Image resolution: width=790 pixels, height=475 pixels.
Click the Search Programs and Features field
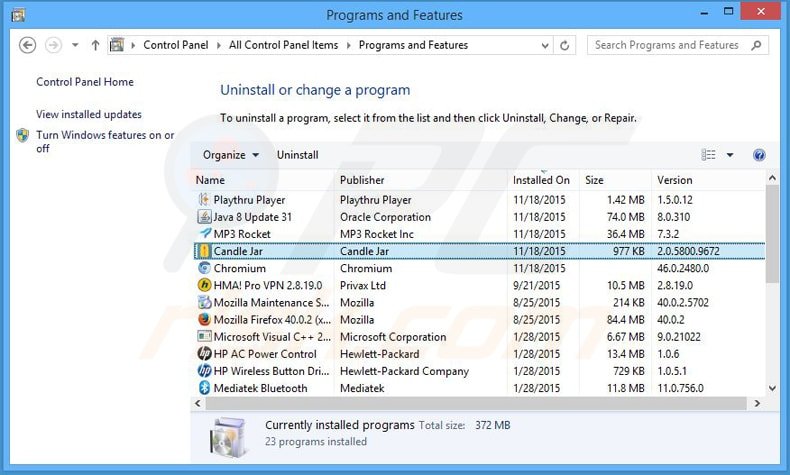678,45
